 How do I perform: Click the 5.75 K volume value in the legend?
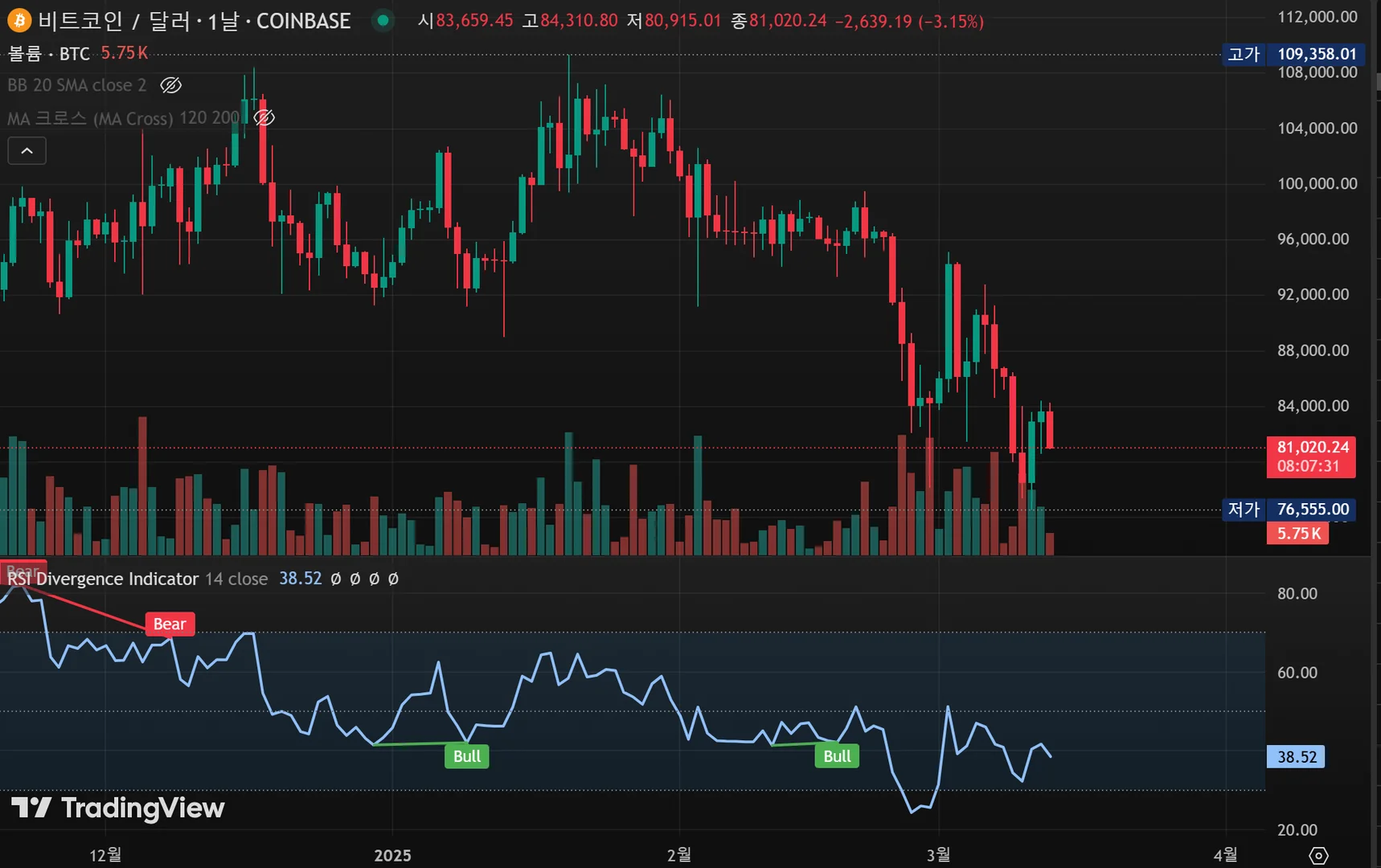(x=125, y=53)
